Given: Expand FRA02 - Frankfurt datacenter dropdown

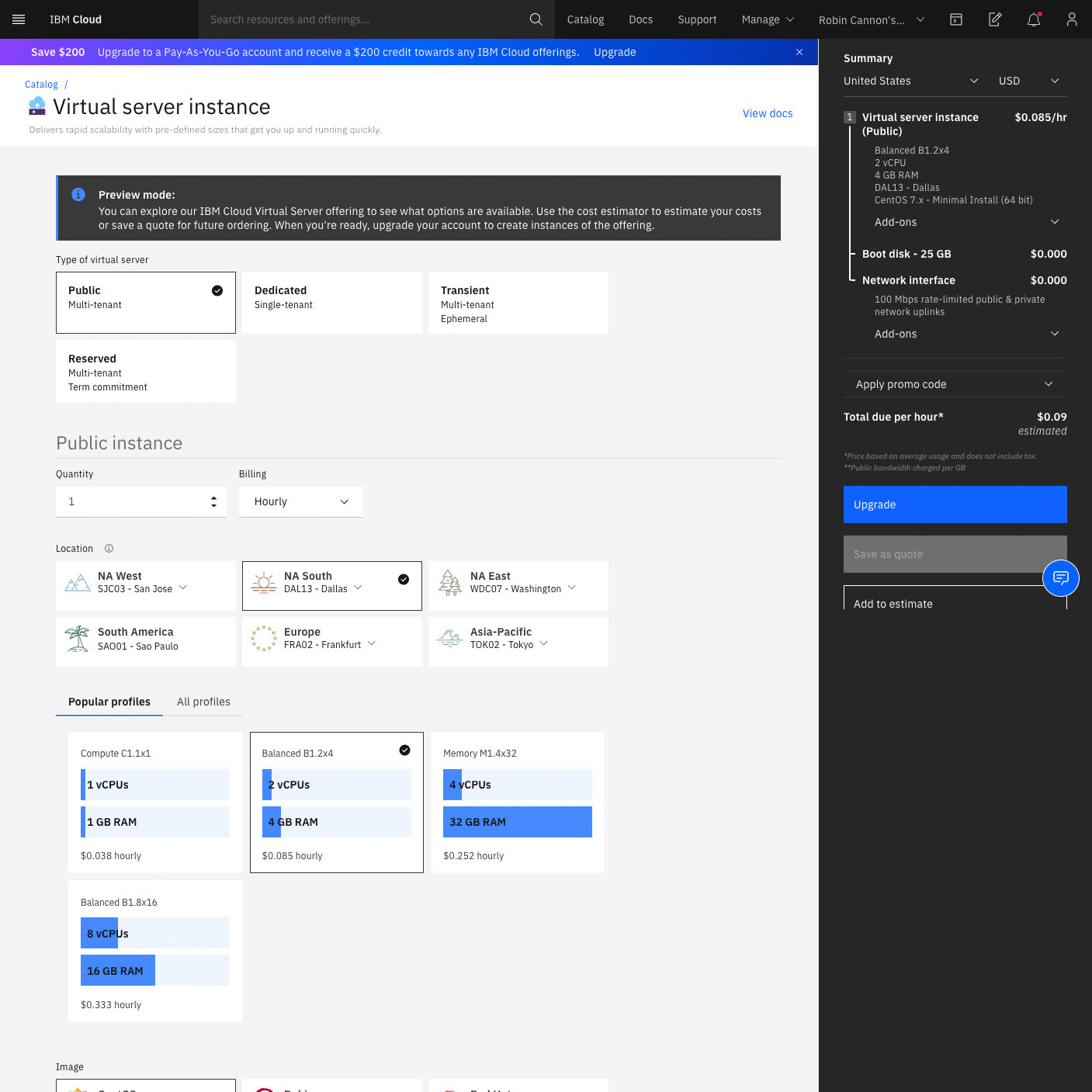Looking at the screenshot, I should coord(330,645).
